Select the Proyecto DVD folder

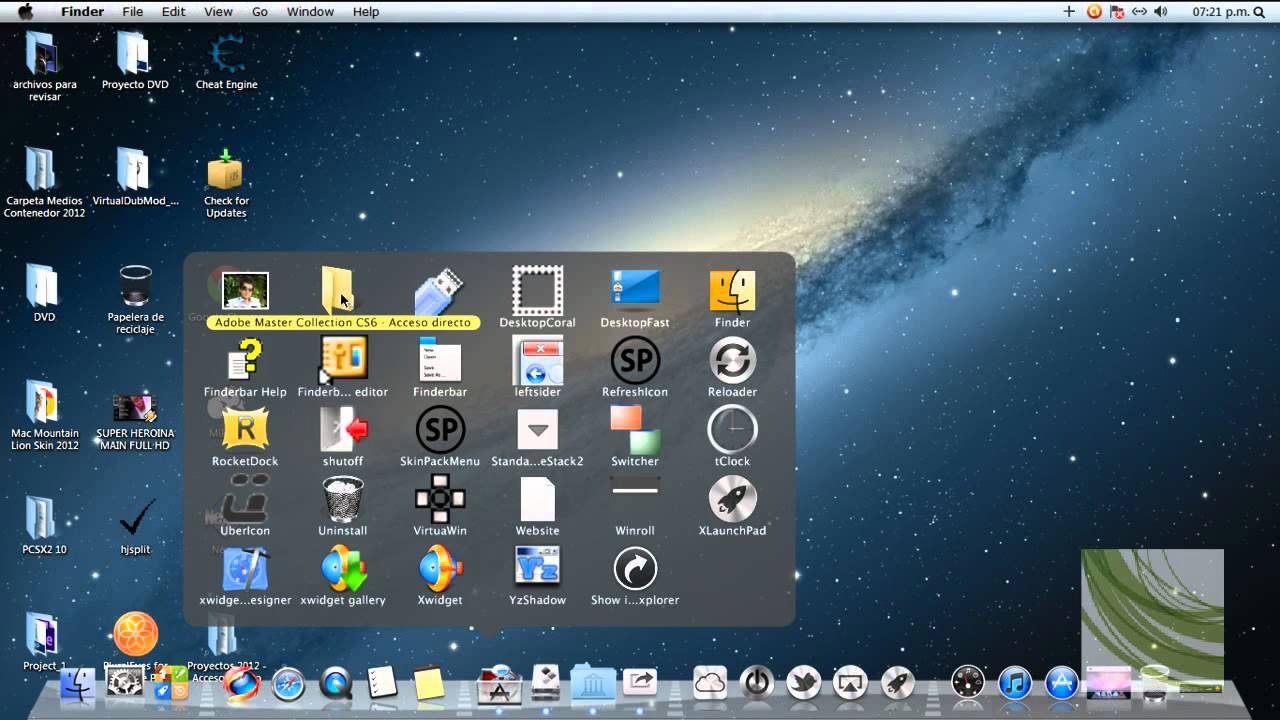pos(133,54)
